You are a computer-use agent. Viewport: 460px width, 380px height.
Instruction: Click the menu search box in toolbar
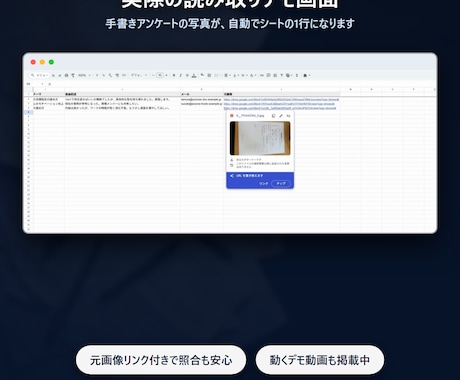(39, 75)
